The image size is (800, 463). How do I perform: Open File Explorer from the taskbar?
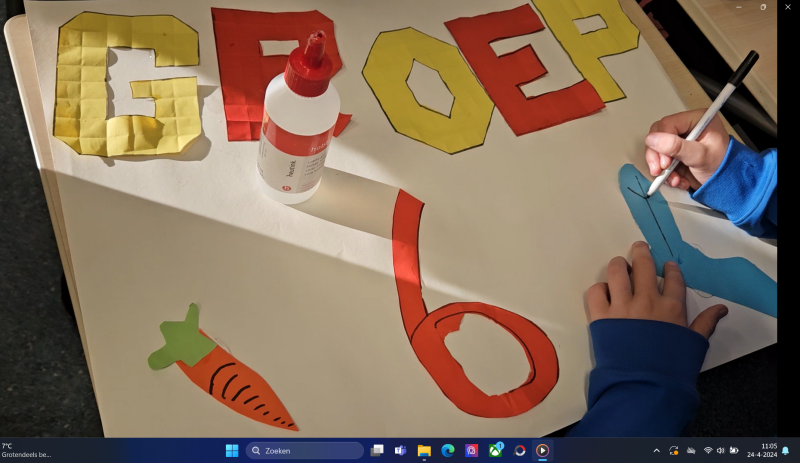coord(424,451)
